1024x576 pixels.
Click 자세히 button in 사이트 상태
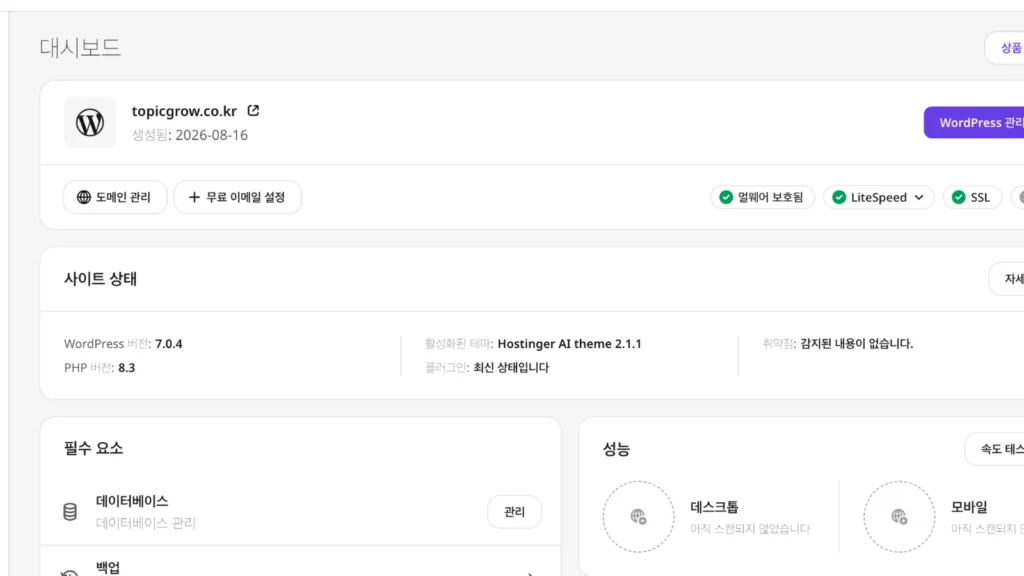1006,279
